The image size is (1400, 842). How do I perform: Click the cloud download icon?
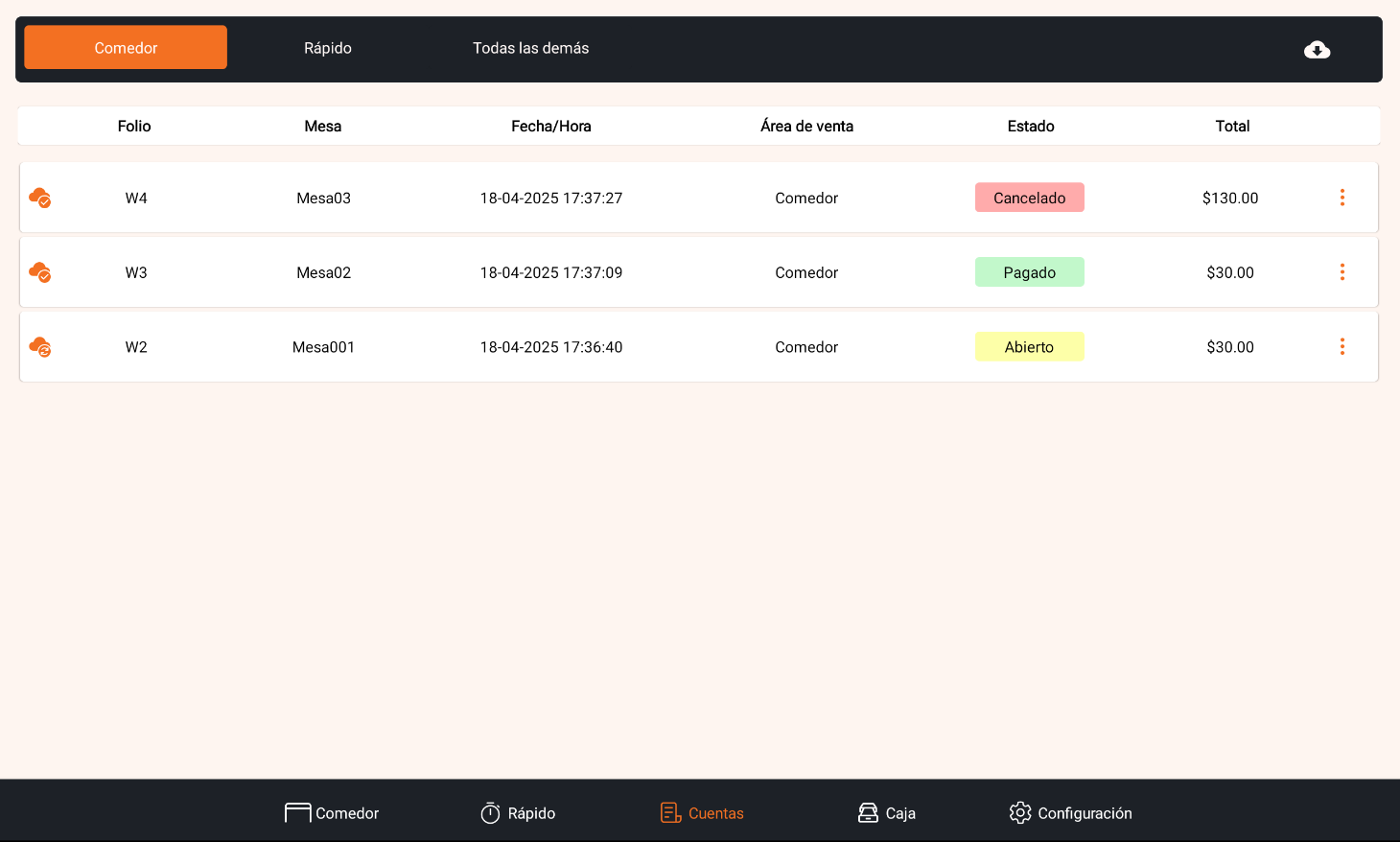[1317, 50]
